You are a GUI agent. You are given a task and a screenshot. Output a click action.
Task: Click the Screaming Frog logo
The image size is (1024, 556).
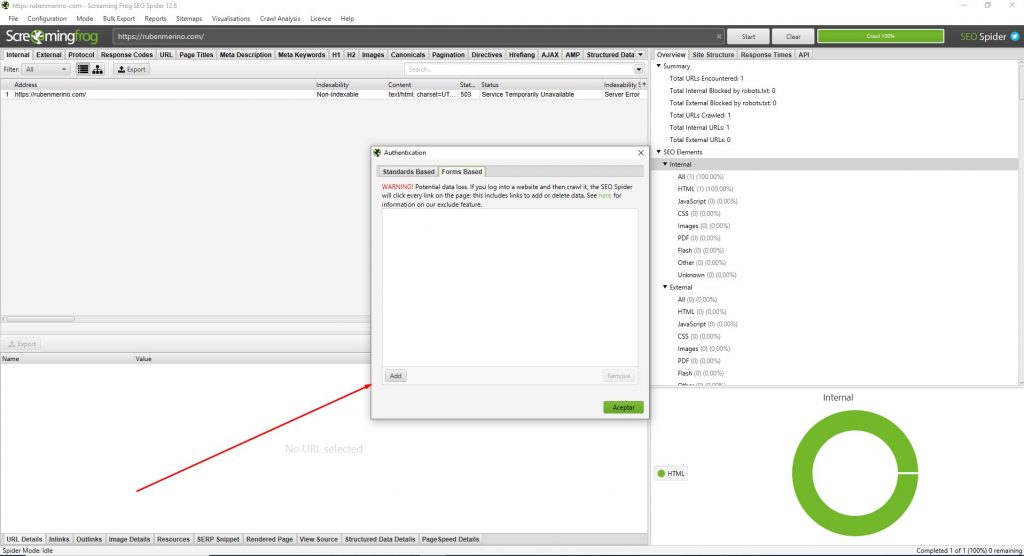click(x=55, y=36)
